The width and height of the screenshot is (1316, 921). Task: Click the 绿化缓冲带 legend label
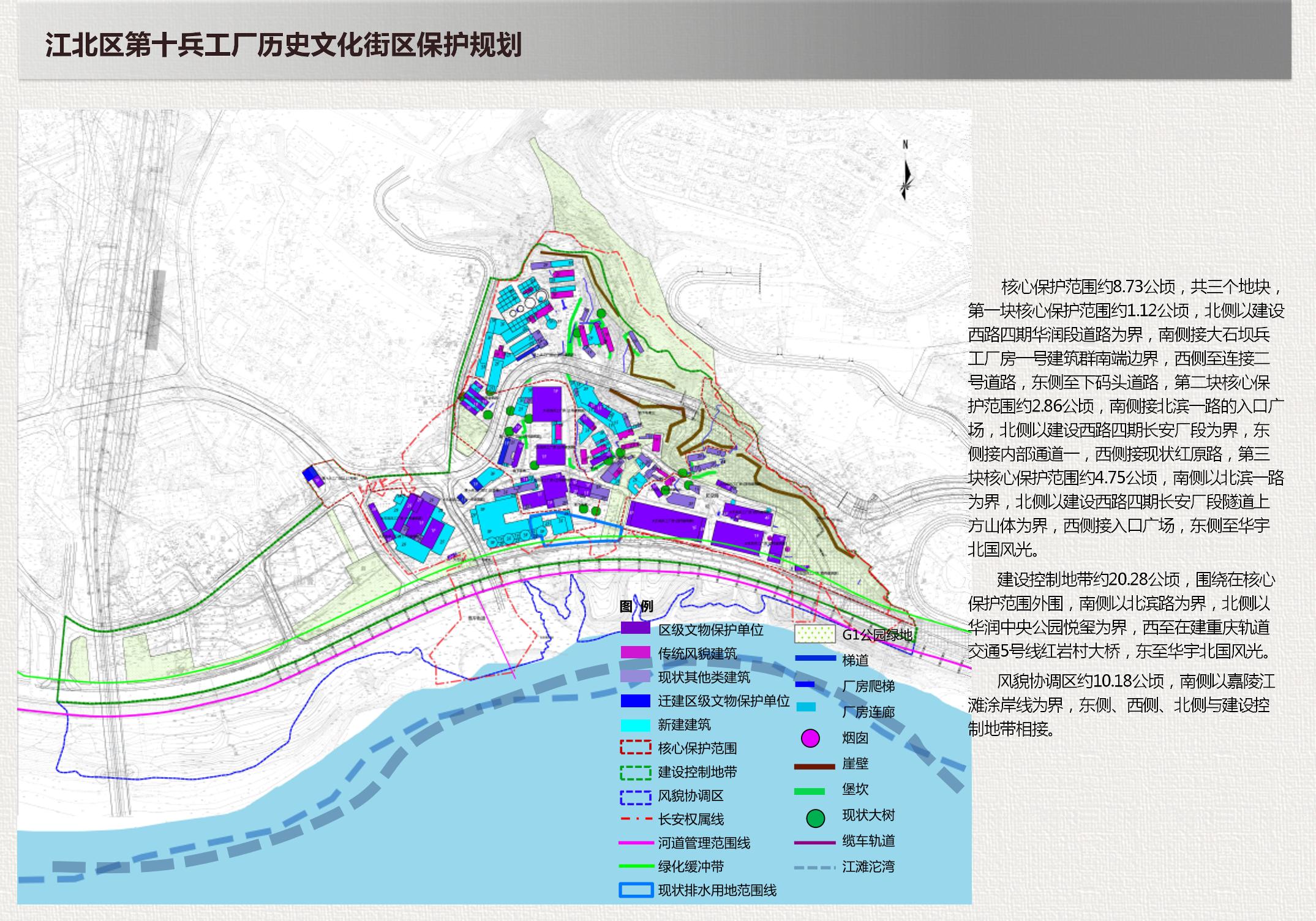[691, 866]
